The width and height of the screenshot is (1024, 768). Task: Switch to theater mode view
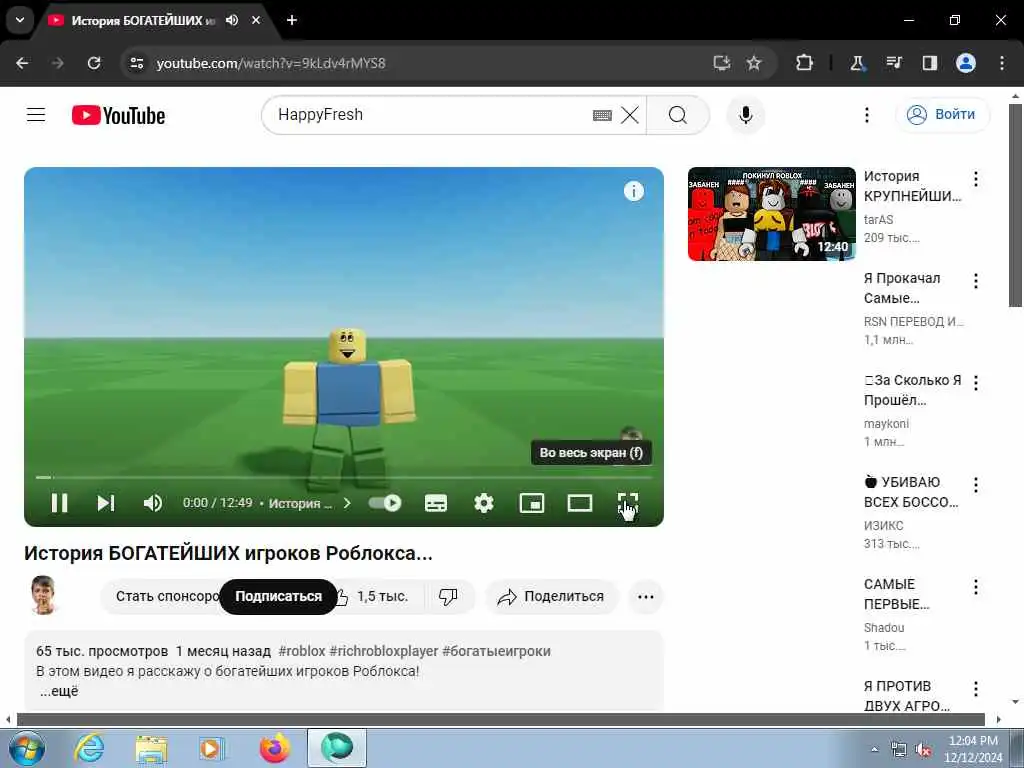580,503
